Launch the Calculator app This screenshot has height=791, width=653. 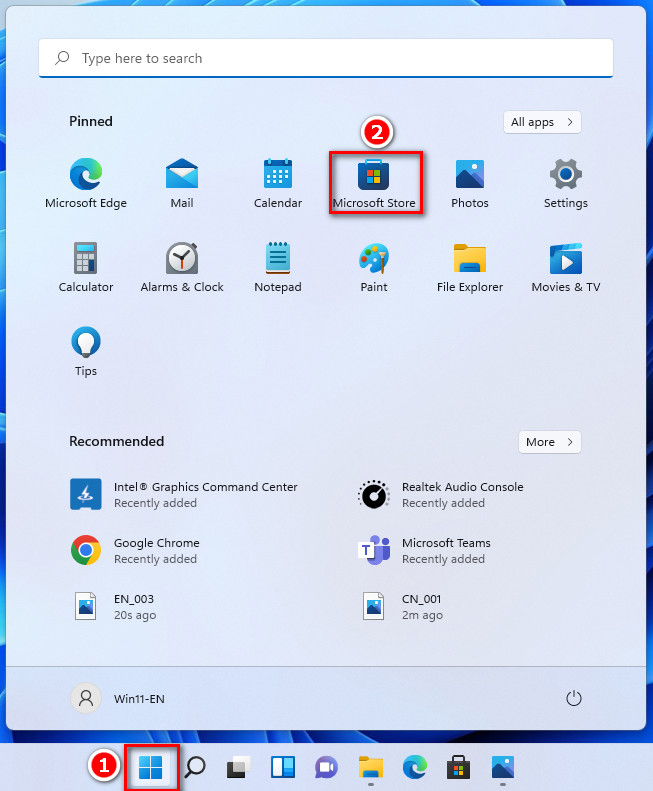(x=86, y=267)
